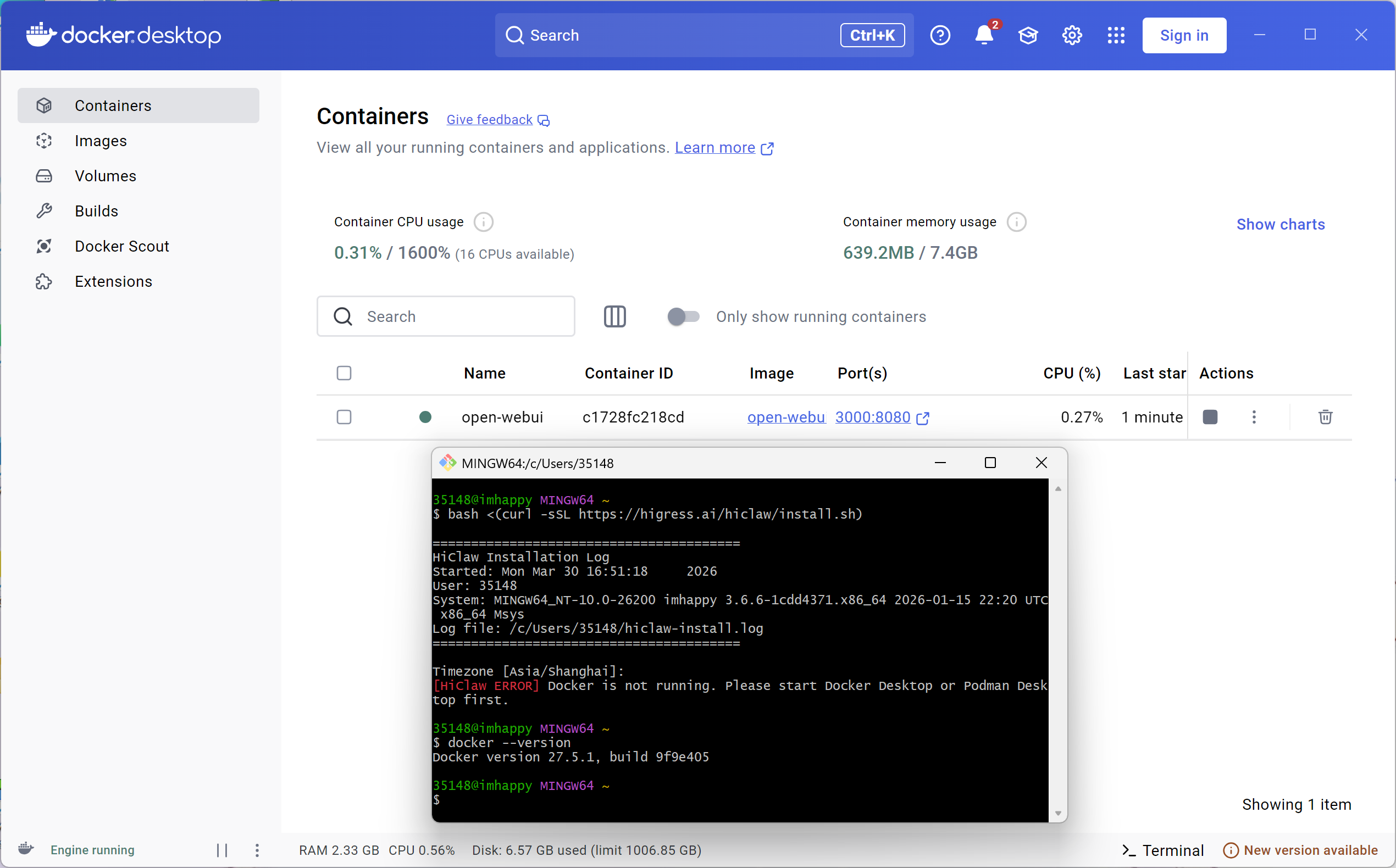Pause Docker engine from the status bar

(222, 850)
